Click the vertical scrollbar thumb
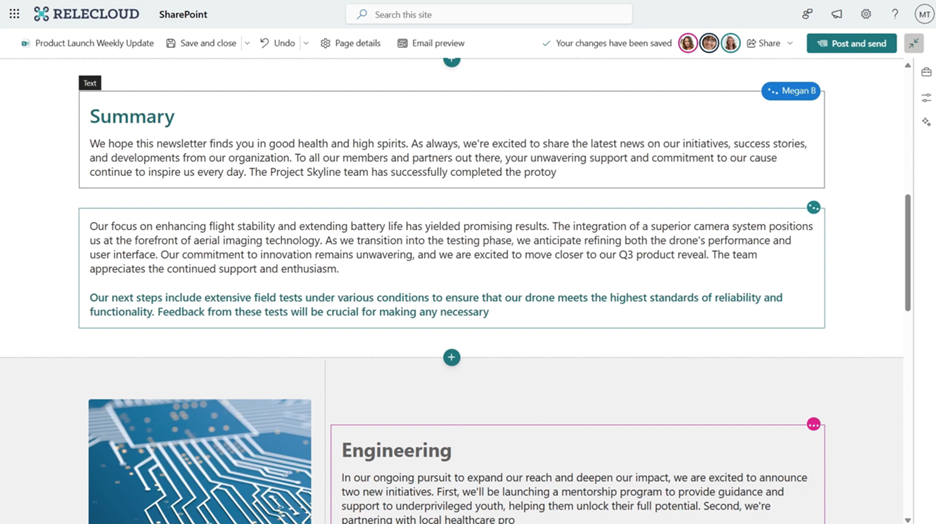The image size is (936, 524). pyautogui.click(x=908, y=252)
